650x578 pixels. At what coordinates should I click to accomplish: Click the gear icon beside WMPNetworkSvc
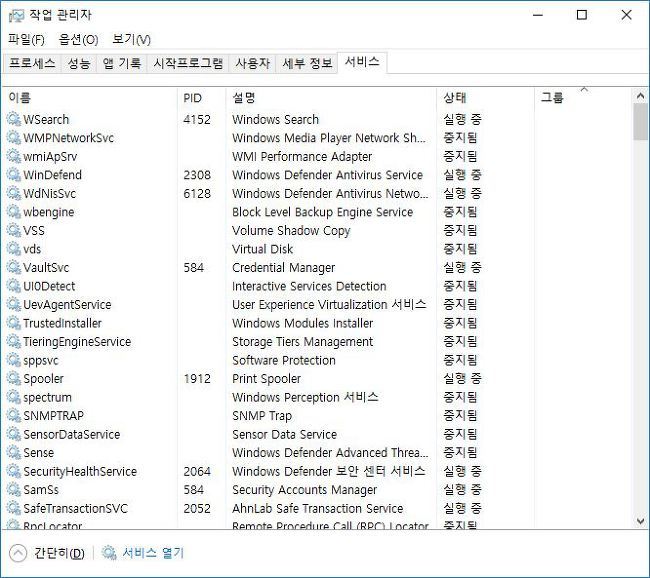[x=14, y=138]
